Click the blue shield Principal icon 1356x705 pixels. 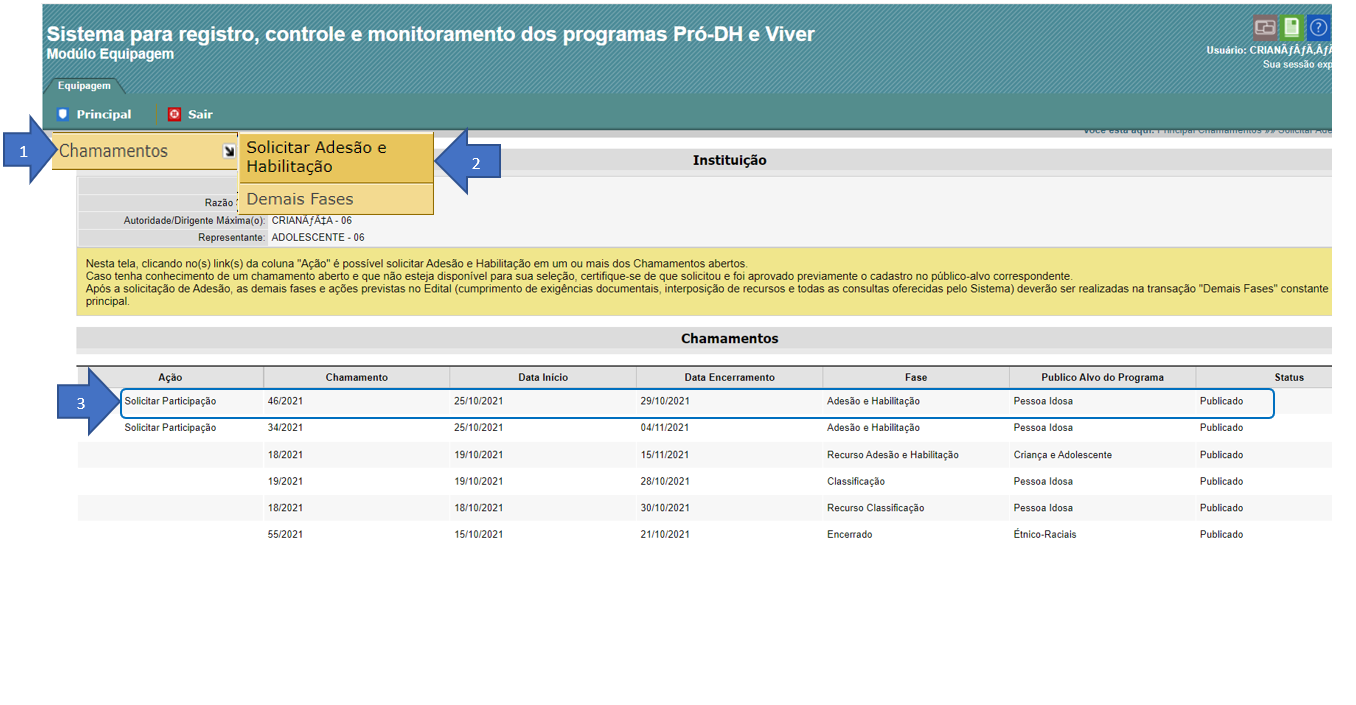(63, 114)
